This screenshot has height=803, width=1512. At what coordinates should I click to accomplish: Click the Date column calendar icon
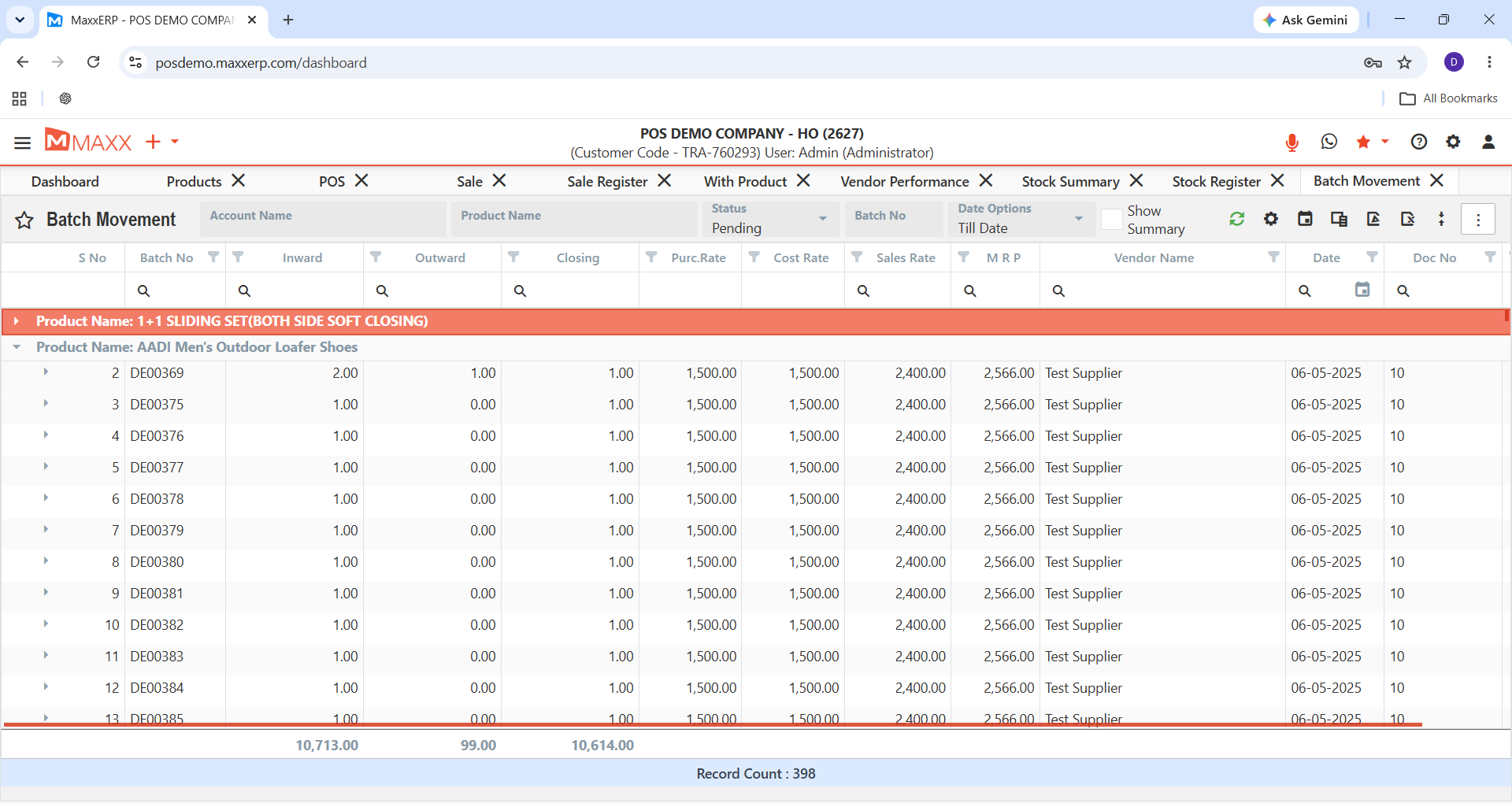click(x=1362, y=290)
